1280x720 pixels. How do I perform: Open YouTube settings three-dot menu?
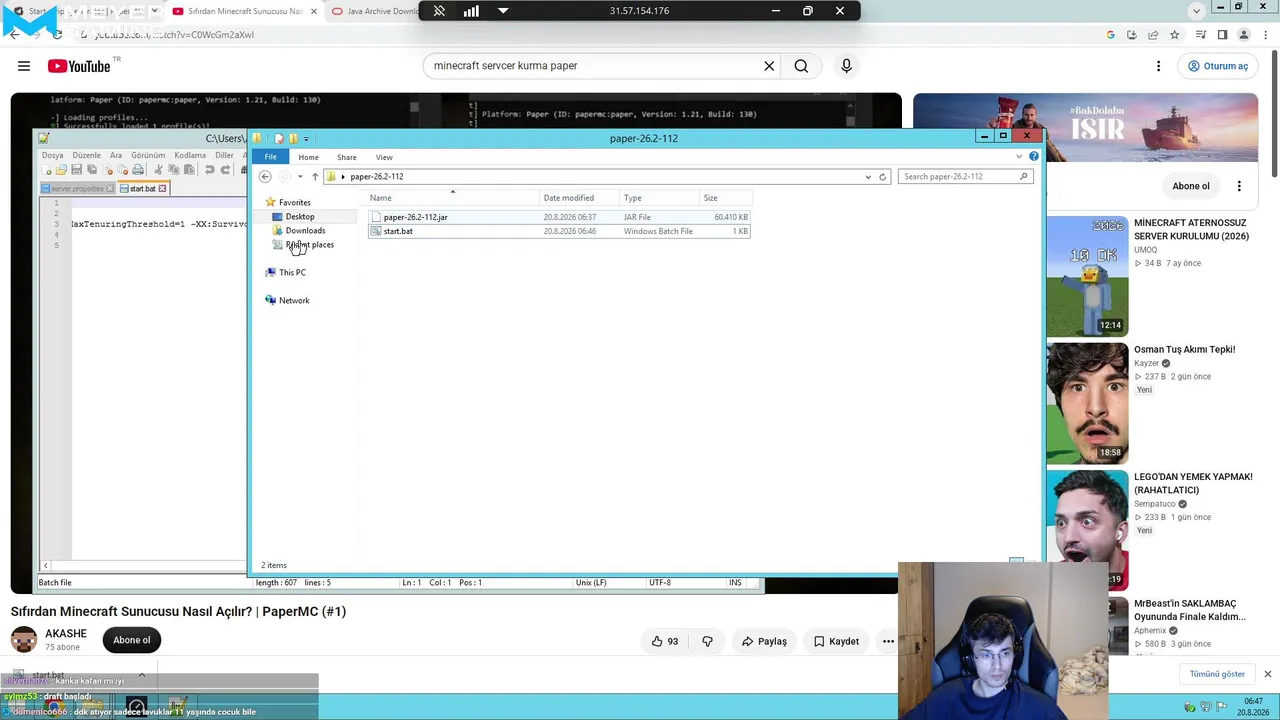pos(1158,66)
